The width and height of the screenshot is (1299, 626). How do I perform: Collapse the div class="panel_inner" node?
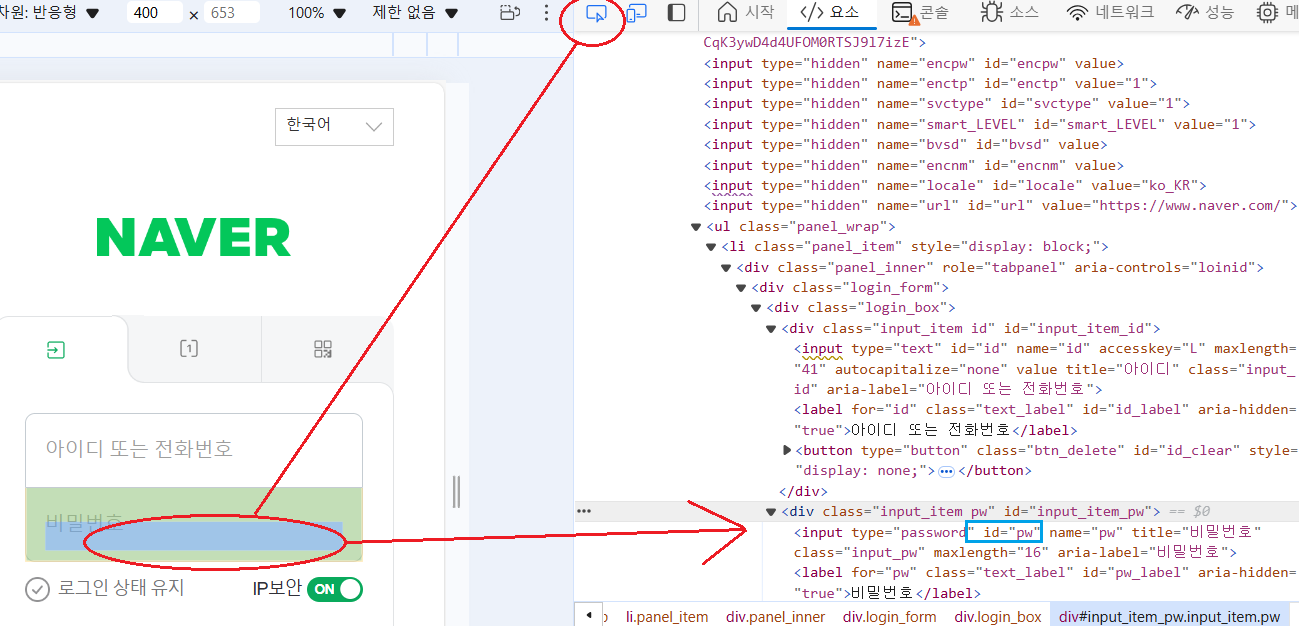click(727, 268)
